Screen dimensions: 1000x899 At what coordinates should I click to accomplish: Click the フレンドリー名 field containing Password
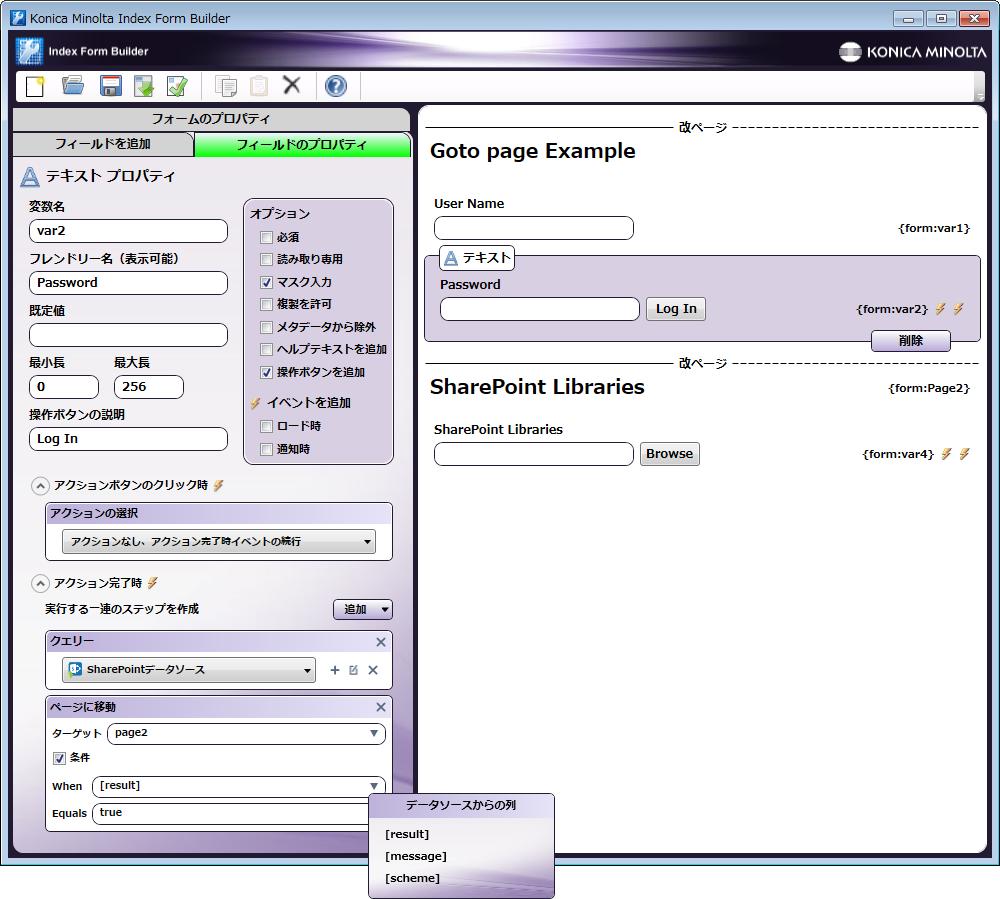coord(128,283)
